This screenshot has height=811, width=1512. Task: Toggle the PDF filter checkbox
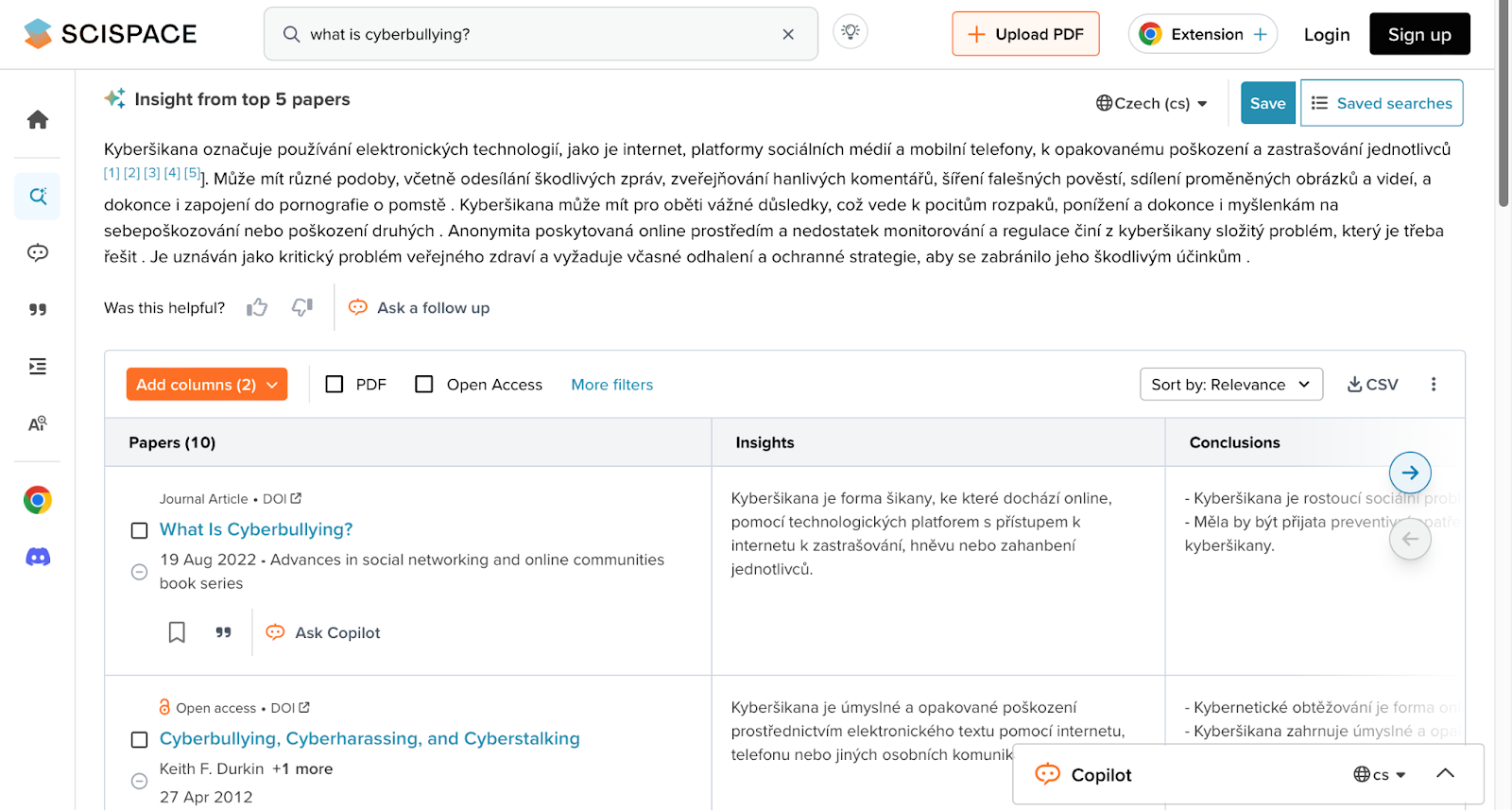[x=335, y=384]
